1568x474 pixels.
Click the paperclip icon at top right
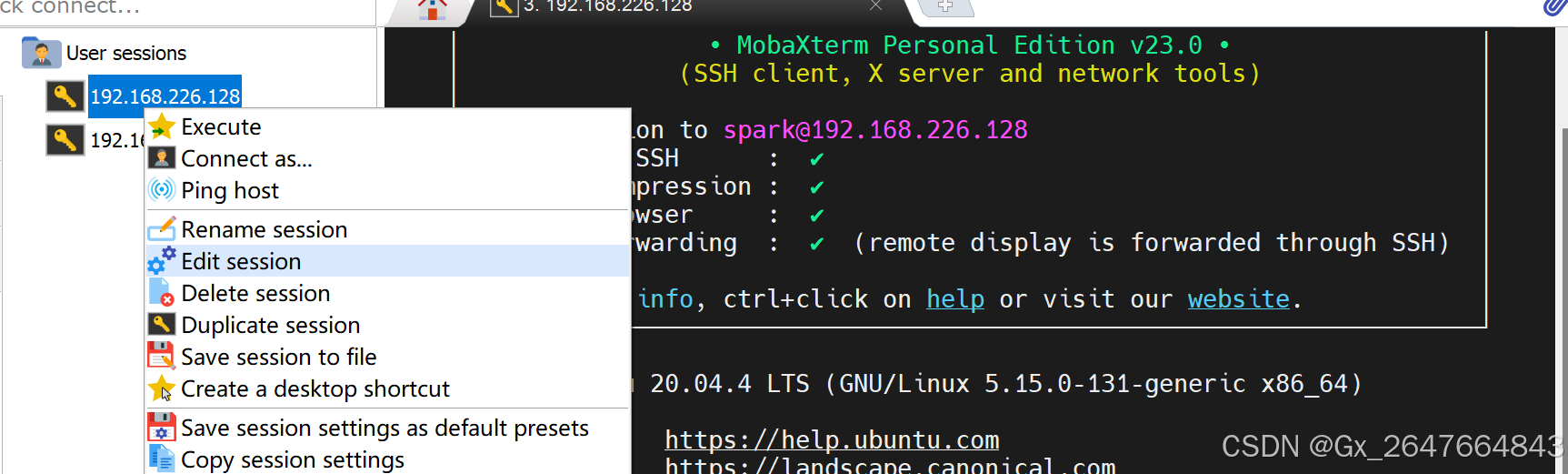(x=1554, y=8)
